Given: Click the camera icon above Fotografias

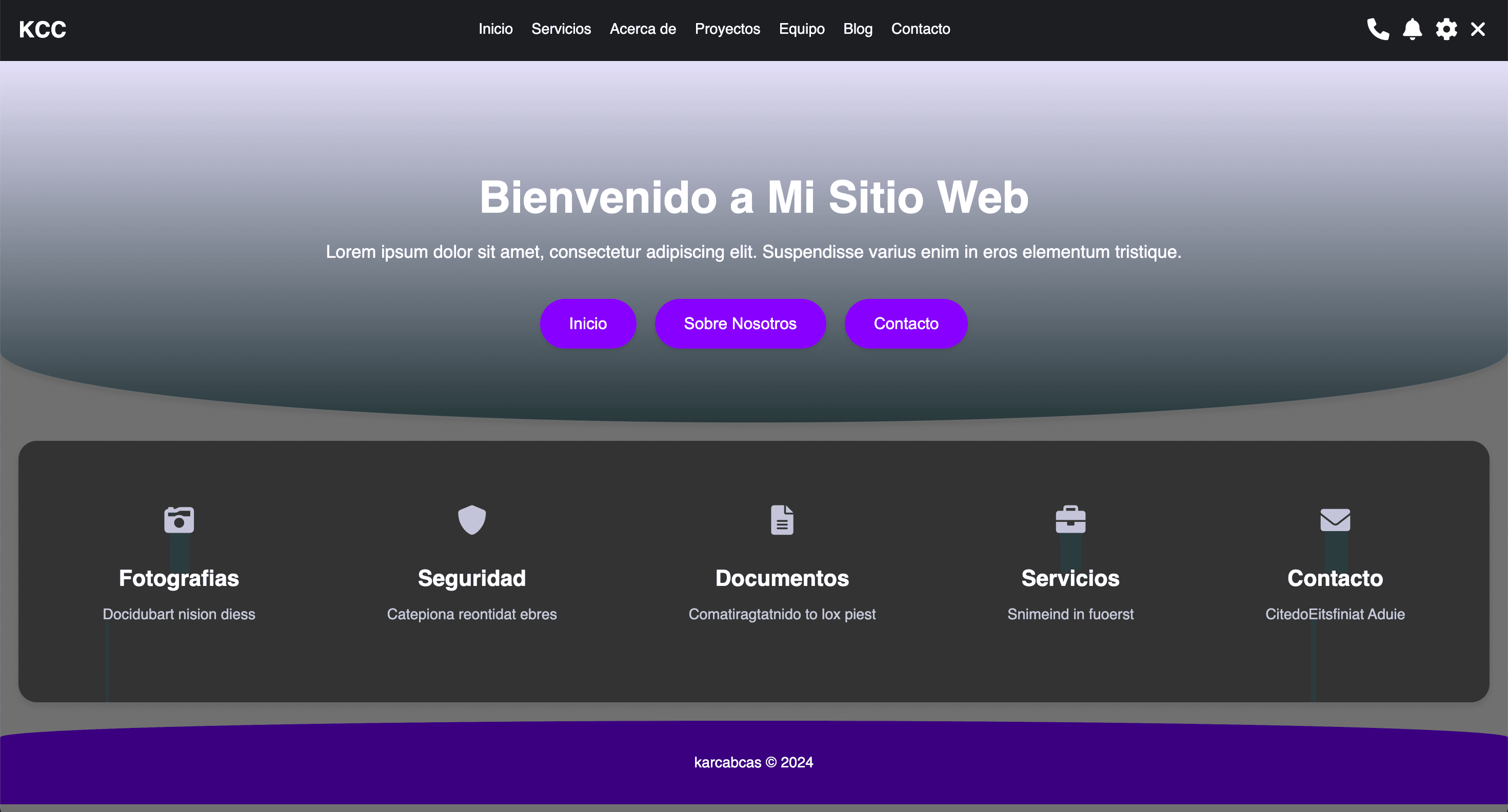Looking at the screenshot, I should pyautogui.click(x=179, y=519).
